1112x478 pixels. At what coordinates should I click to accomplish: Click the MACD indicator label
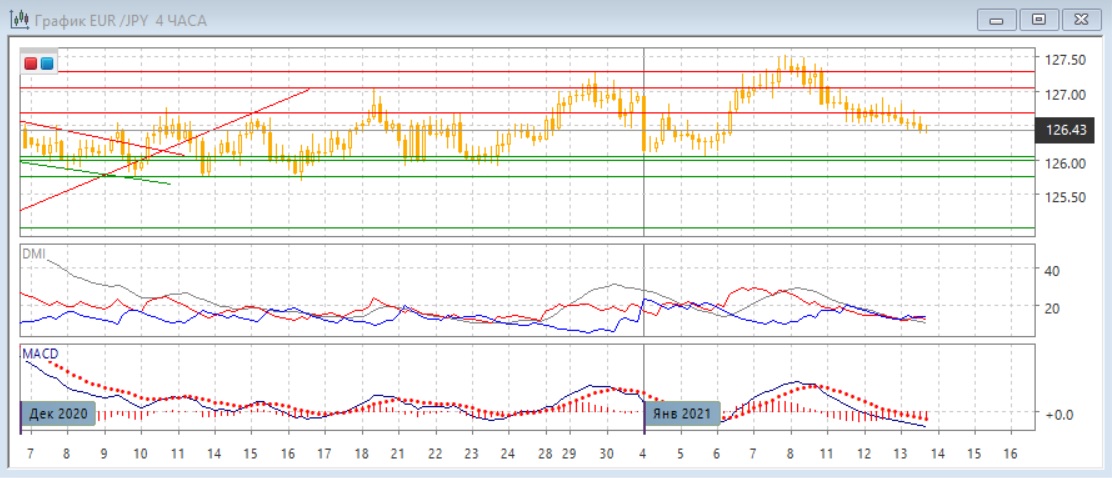click(x=39, y=353)
